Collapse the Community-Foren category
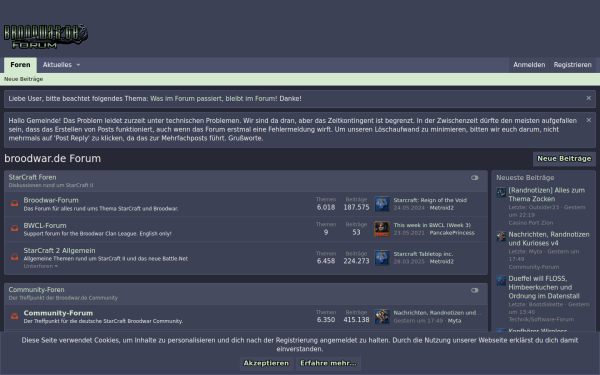Viewport: 600px width, 375px height. click(x=474, y=290)
